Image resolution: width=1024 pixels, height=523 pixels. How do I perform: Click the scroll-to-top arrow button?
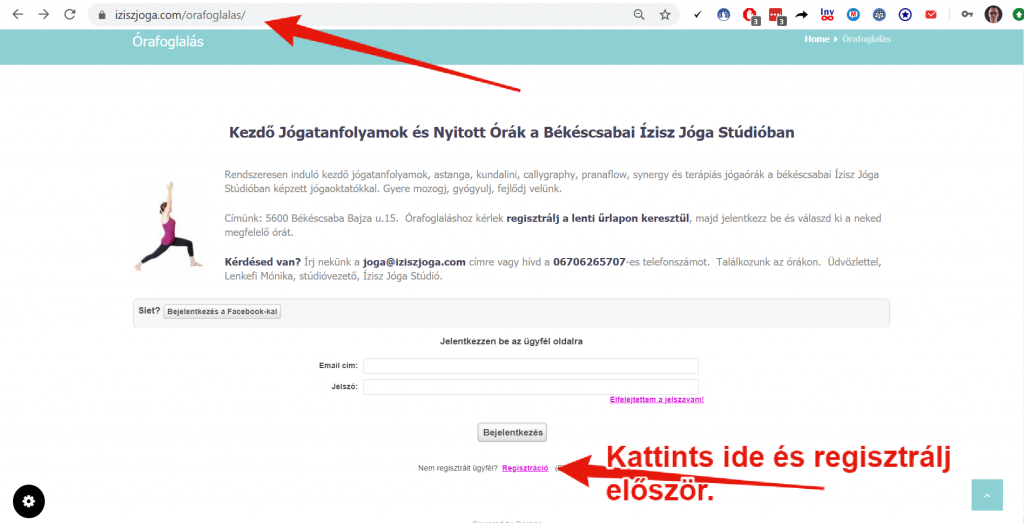(x=986, y=495)
